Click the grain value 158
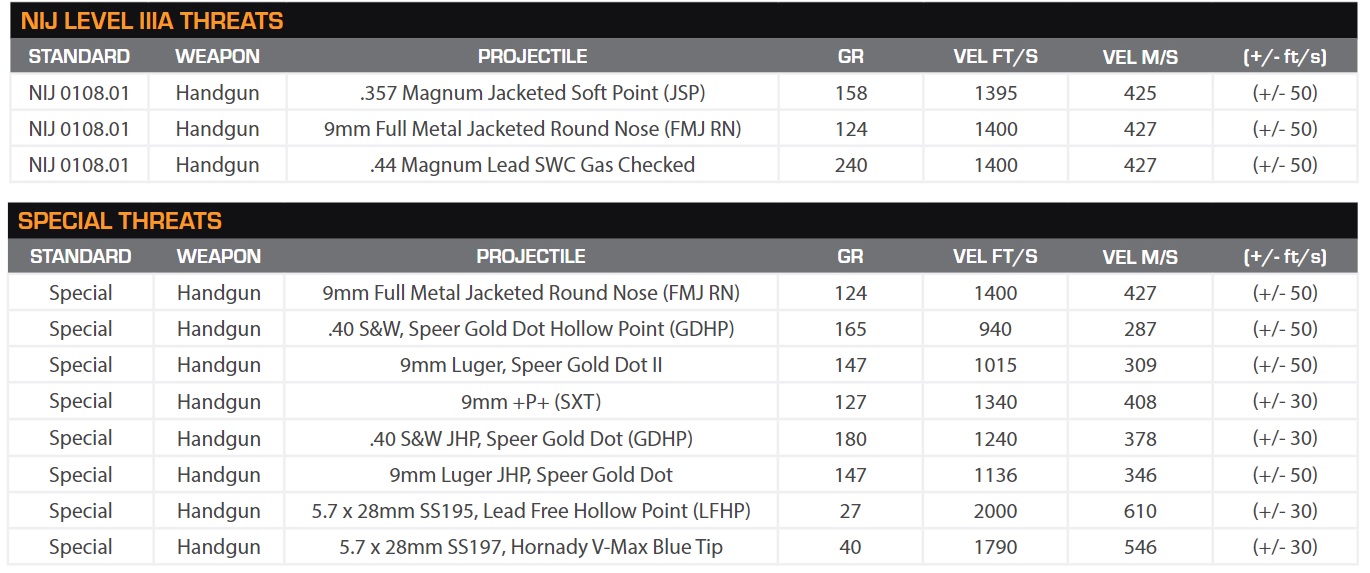The width and height of the screenshot is (1370, 573). coord(851,93)
